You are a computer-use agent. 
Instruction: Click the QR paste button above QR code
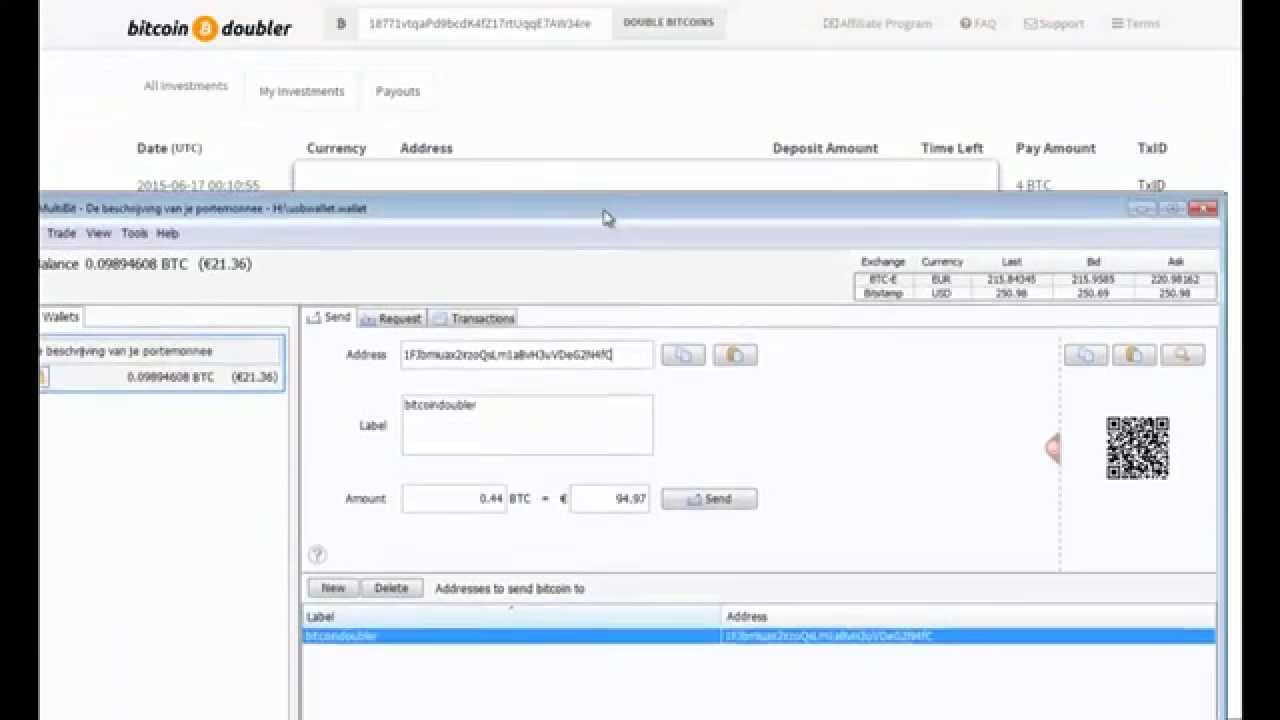pos(1134,355)
